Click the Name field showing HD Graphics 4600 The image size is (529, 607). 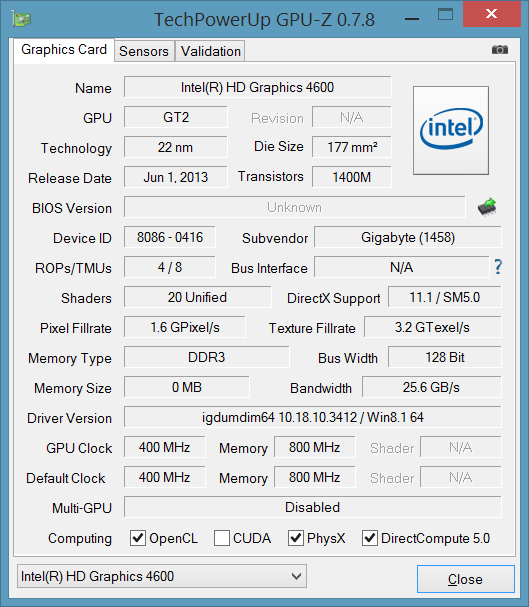pos(257,87)
